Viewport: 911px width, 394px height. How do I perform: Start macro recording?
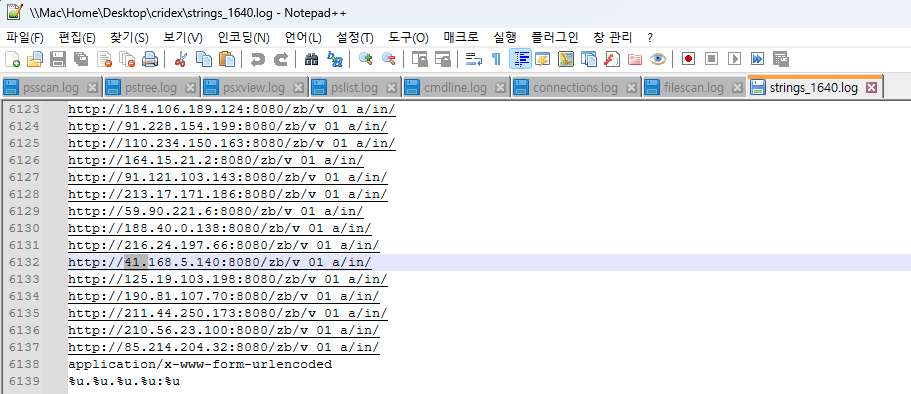tap(688, 59)
